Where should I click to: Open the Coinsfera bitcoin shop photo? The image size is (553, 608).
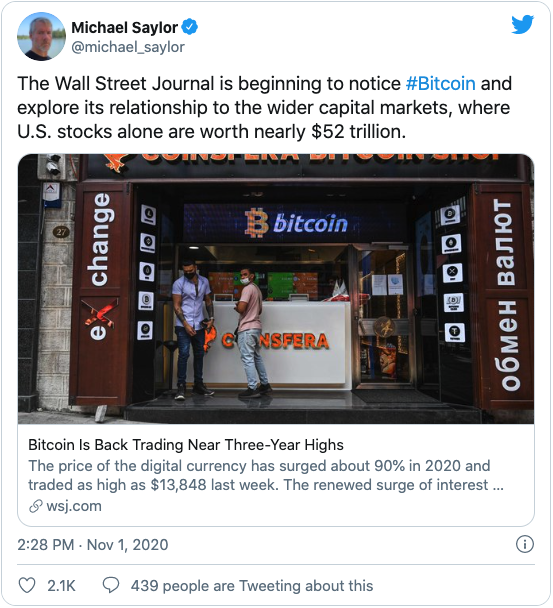tap(276, 289)
